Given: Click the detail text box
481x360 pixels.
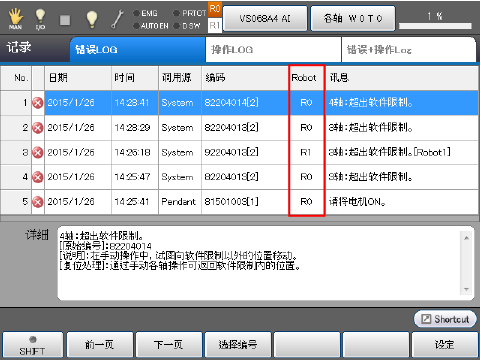Looking at the screenshot, I should (x=265, y=263).
